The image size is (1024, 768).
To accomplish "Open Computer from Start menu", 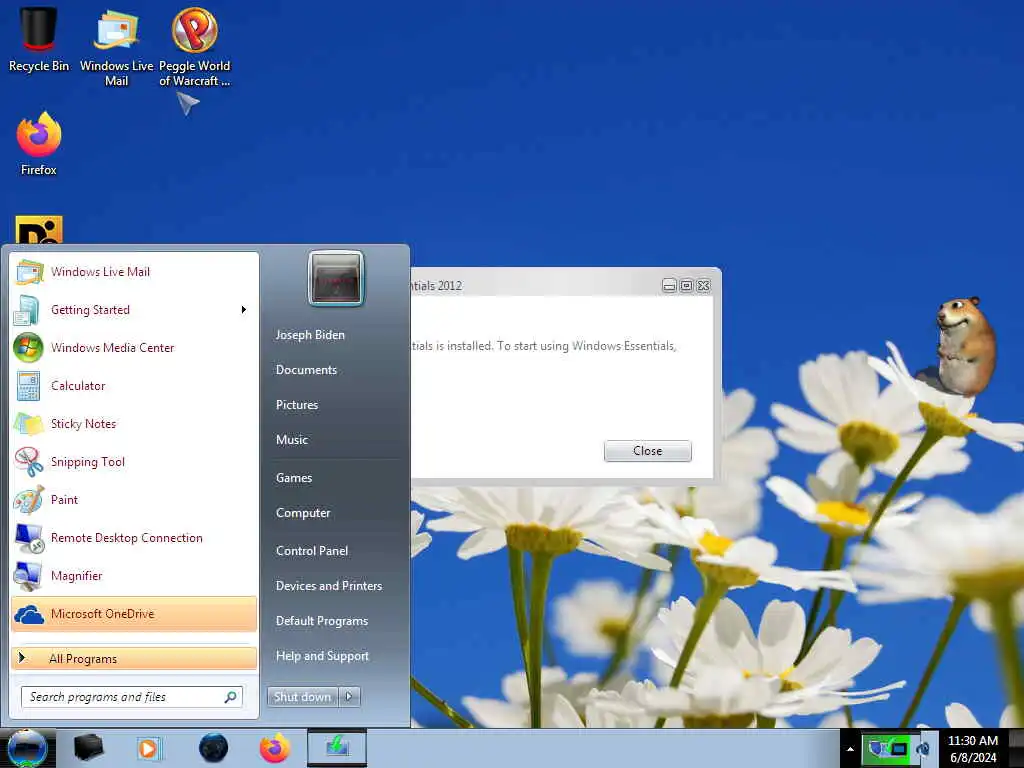I will (303, 513).
